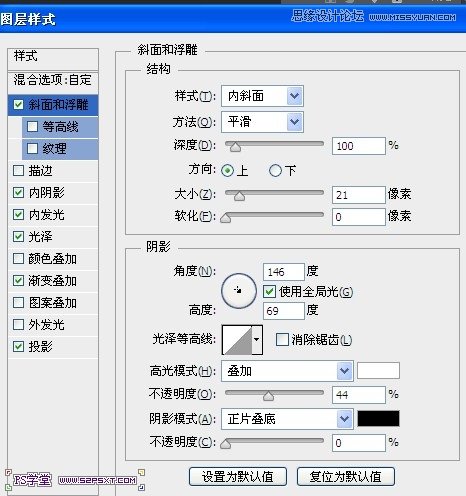Click the highlight 不透明度 slider handle
The height and width of the screenshot is (496, 466).
pos(268,396)
